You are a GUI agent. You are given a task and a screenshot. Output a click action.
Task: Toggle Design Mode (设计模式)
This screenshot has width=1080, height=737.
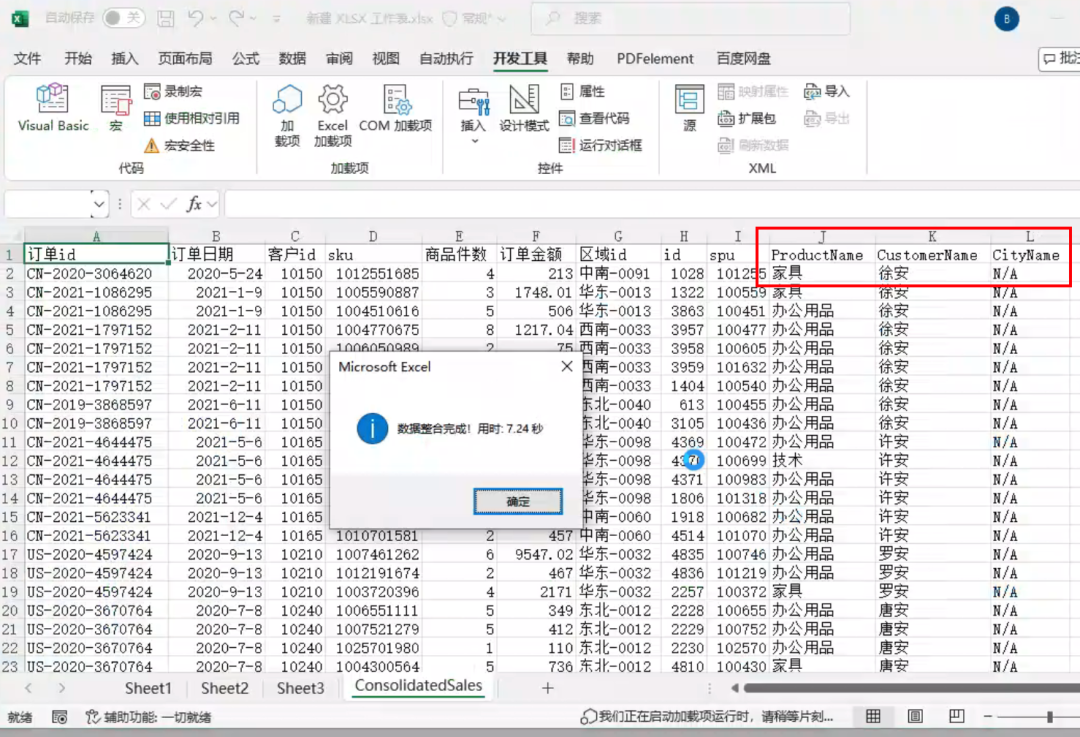click(523, 107)
